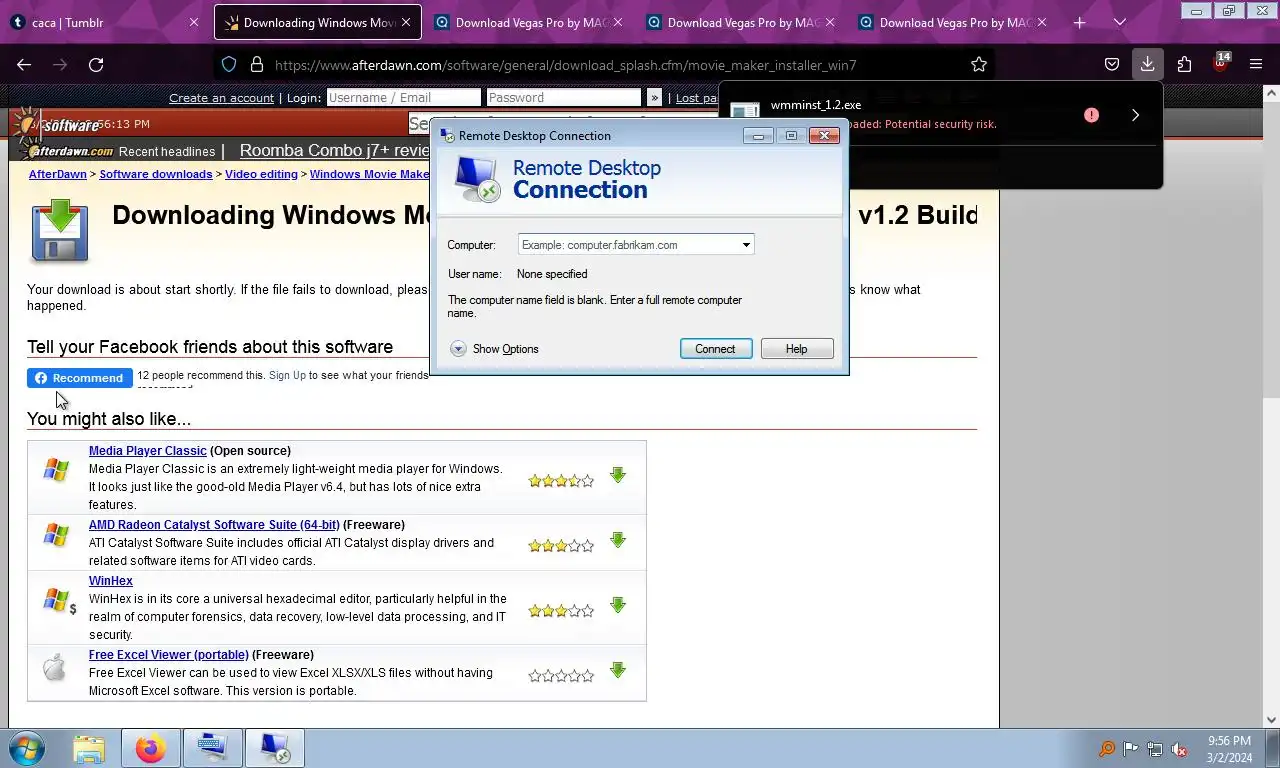Image resolution: width=1280 pixels, height=768 pixels.
Task: Open the Firefox downloads panel icon
Action: [1147, 64]
